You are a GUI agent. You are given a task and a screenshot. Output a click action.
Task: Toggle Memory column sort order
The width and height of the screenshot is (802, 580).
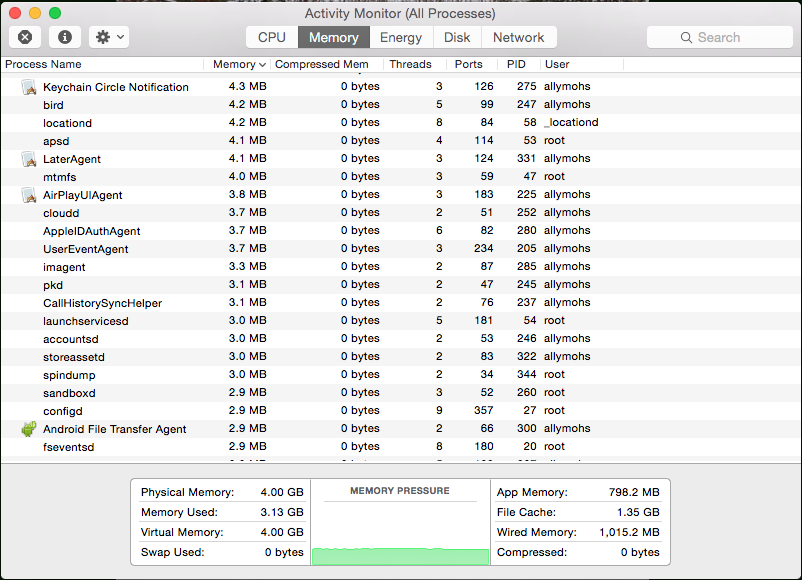tap(239, 64)
